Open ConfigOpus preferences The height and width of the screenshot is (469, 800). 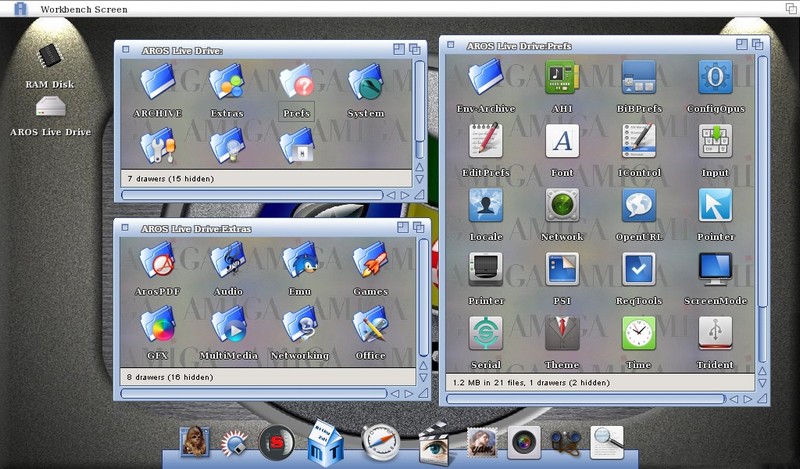tap(715, 77)
